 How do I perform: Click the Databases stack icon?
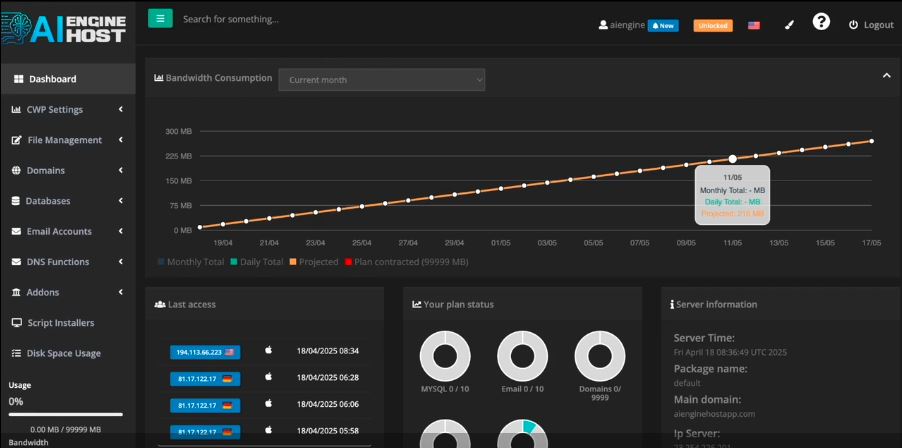point(16,201)
